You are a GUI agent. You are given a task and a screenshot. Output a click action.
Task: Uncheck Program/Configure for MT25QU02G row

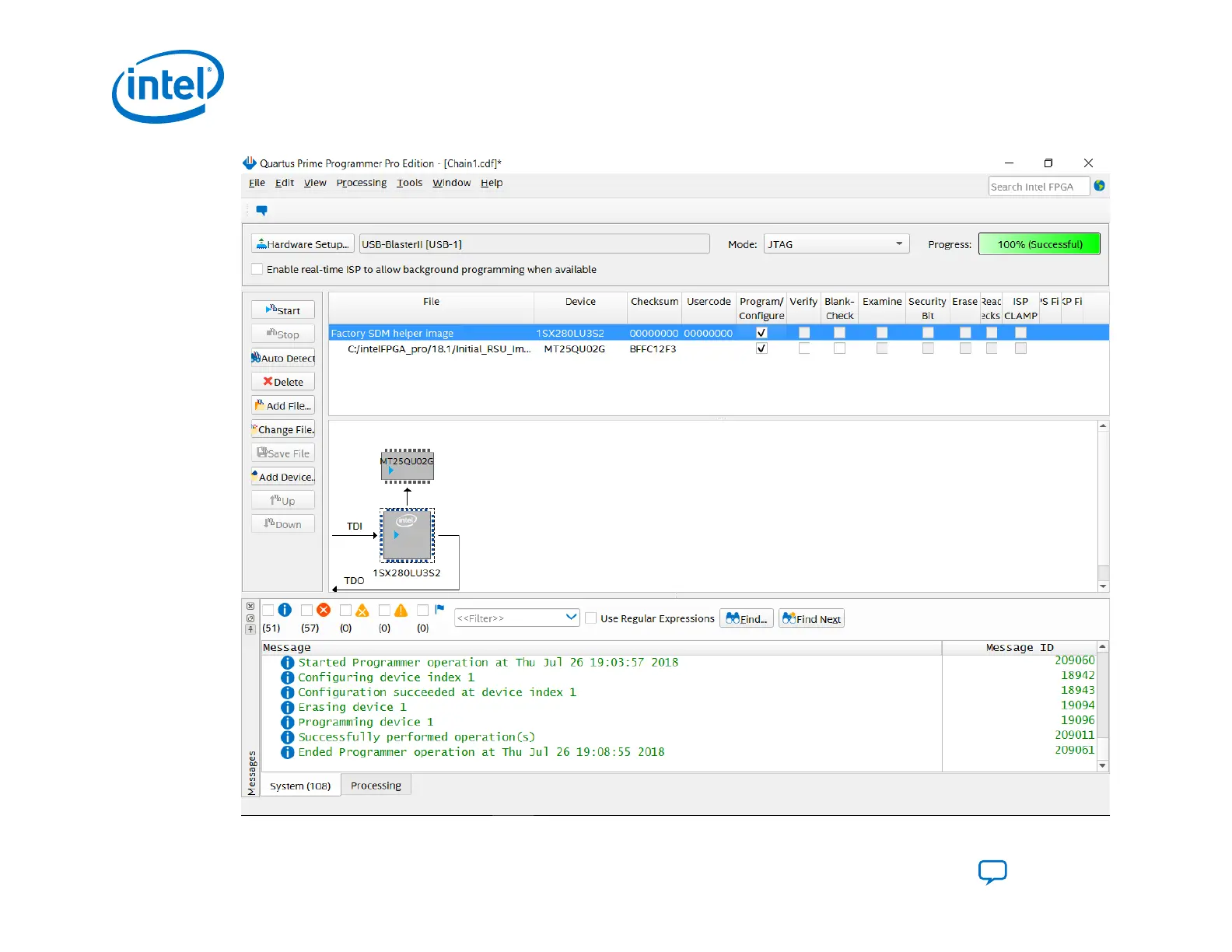pos(761,348)
